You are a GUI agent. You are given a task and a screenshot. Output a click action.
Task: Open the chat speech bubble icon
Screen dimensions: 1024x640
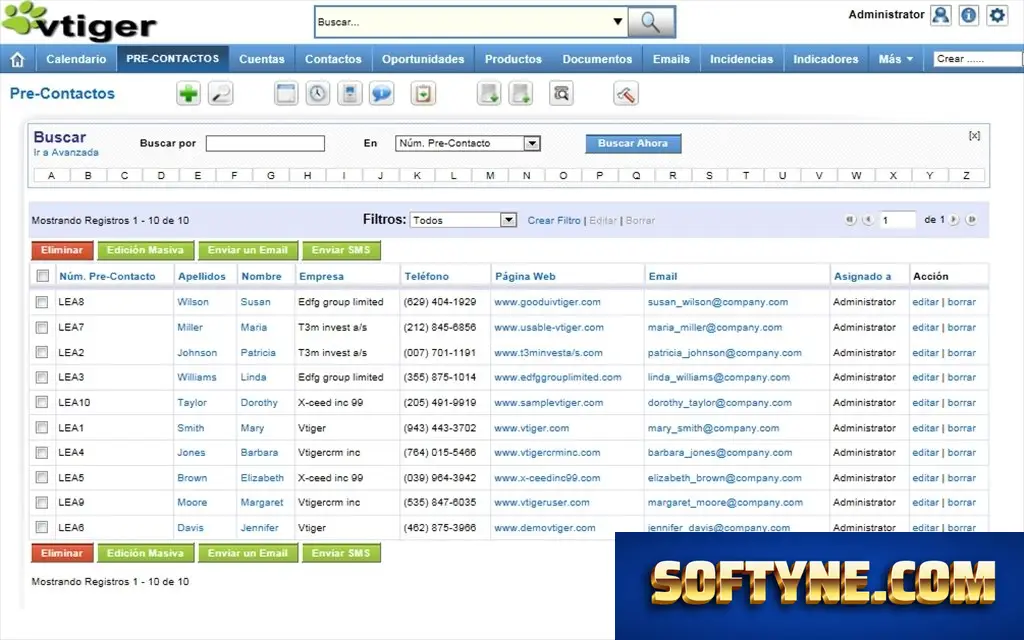coord(381,93)
